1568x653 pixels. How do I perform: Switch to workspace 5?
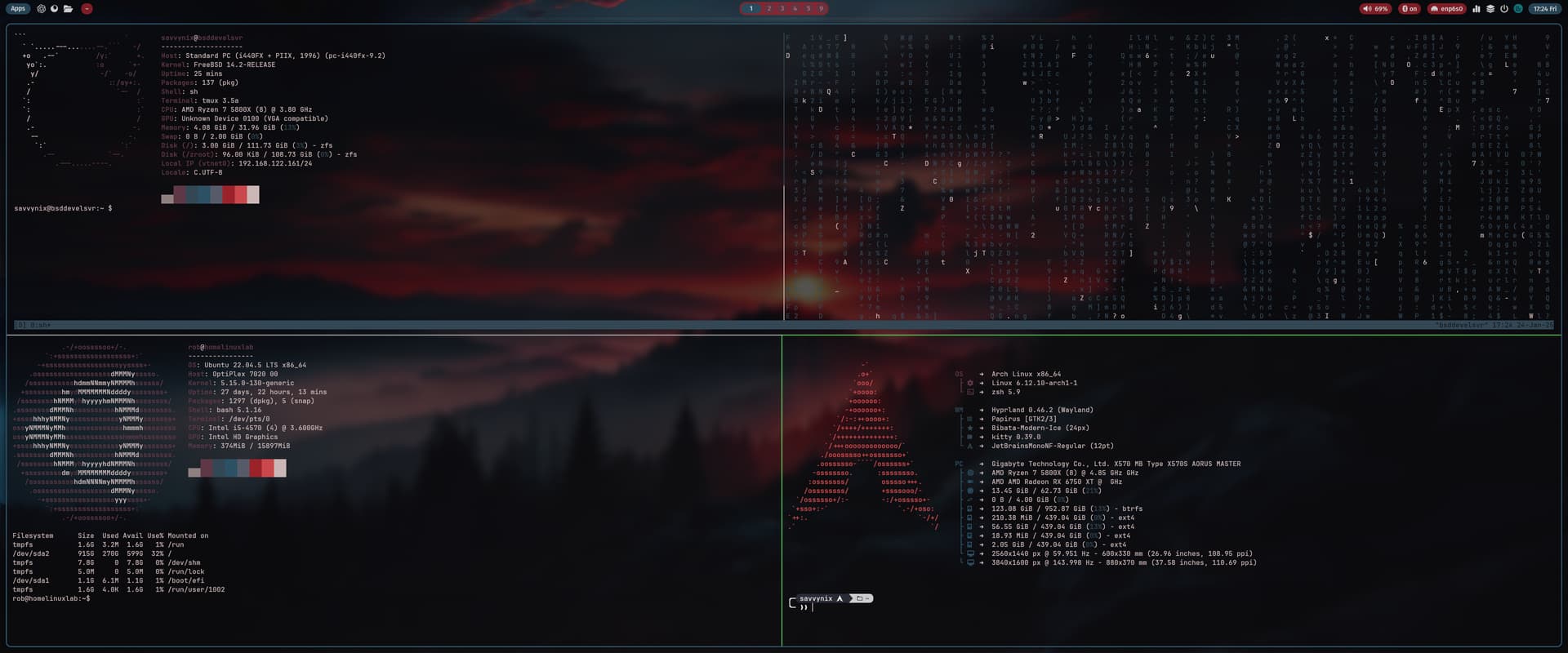point(808,9)
